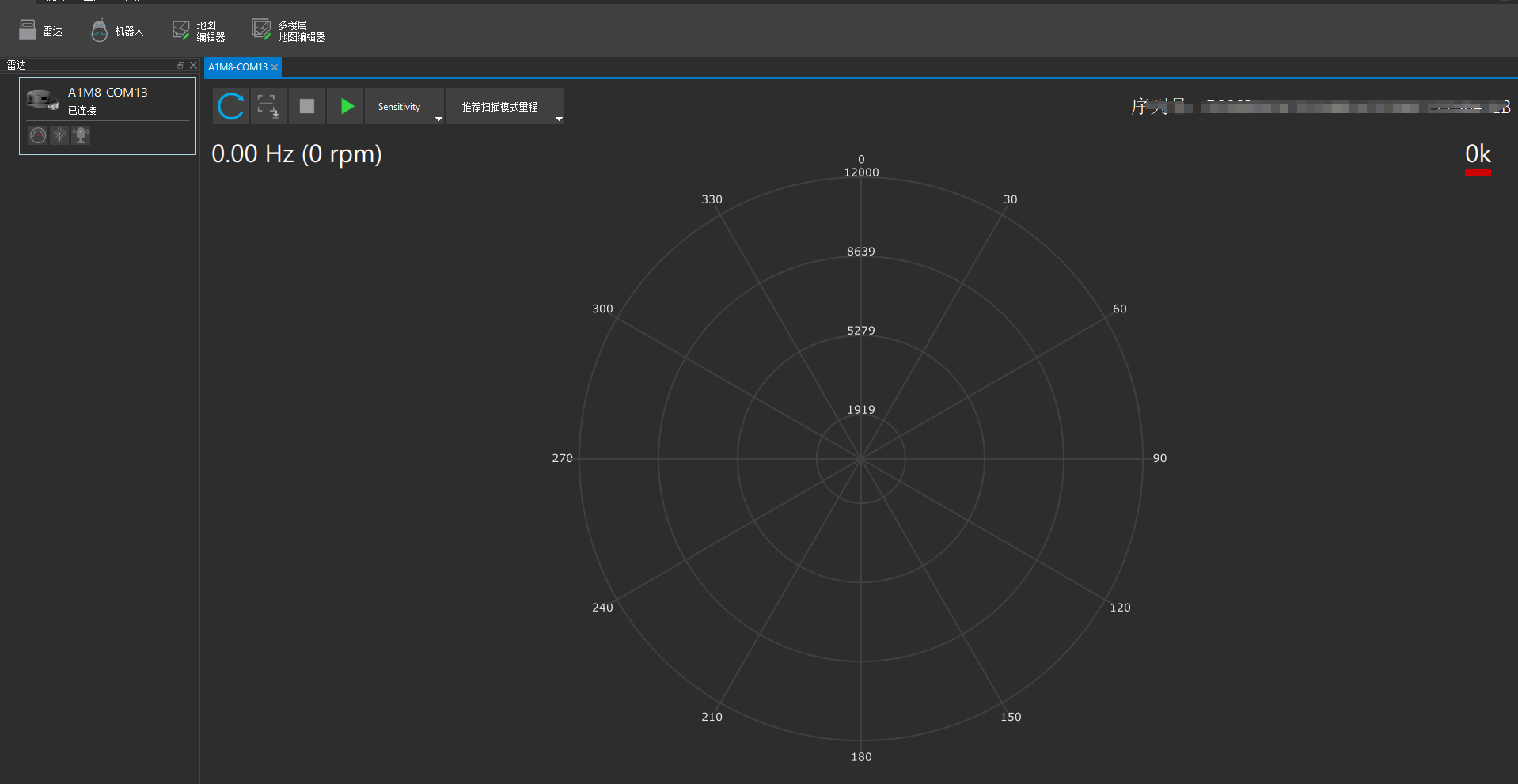Open the 机器人 (robot) toolbar item
The height and width of the screenshot is (784, 1518).
117,31
